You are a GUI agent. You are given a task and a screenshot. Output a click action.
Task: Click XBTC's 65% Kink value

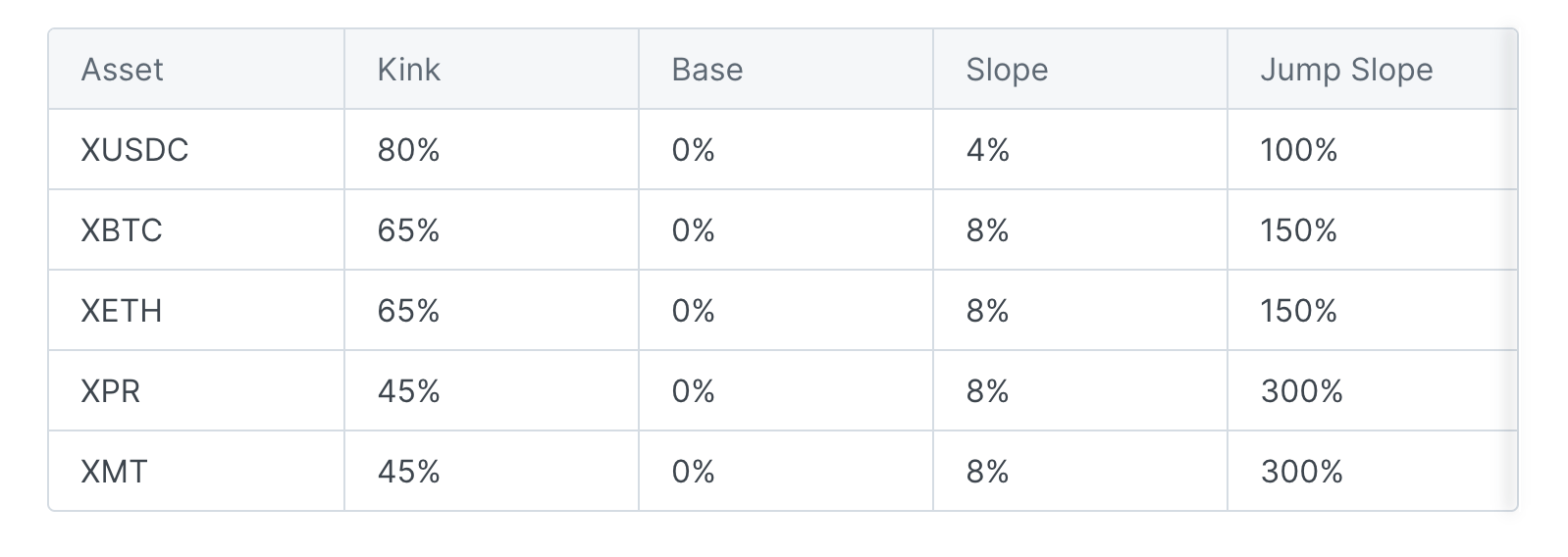coord(408,230)
